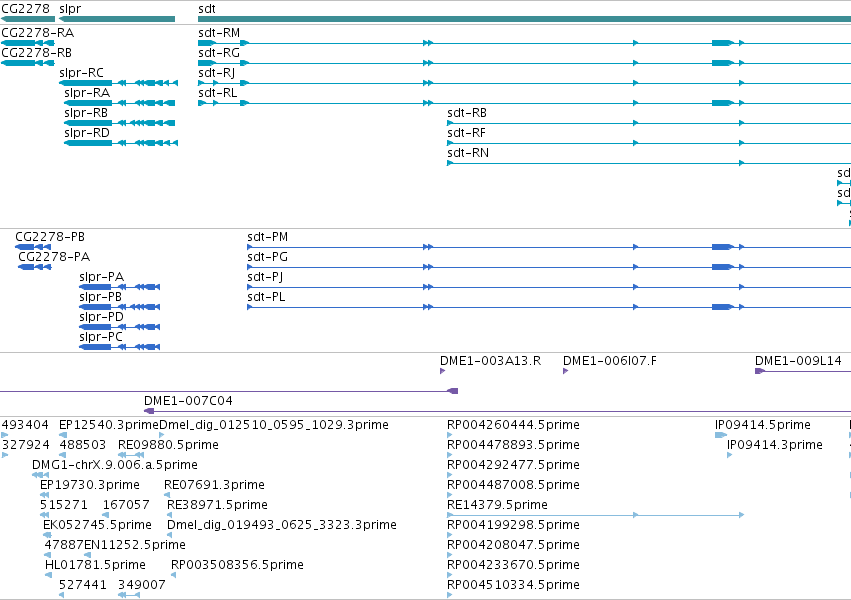This screenshot has height=600, width=851.
Task: Select the sdt-RM transcript label
Action: 219,33
